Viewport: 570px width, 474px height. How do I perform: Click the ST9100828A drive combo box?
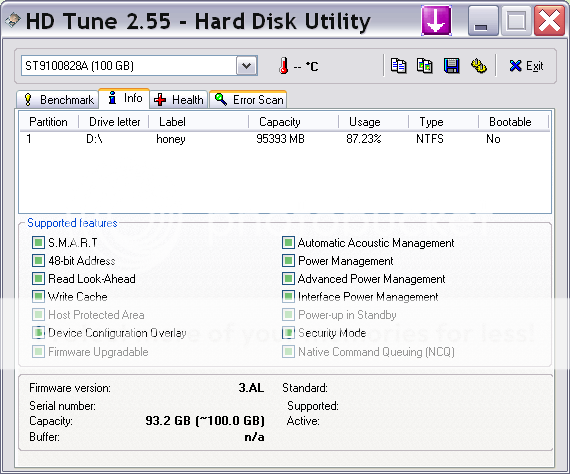139,66
